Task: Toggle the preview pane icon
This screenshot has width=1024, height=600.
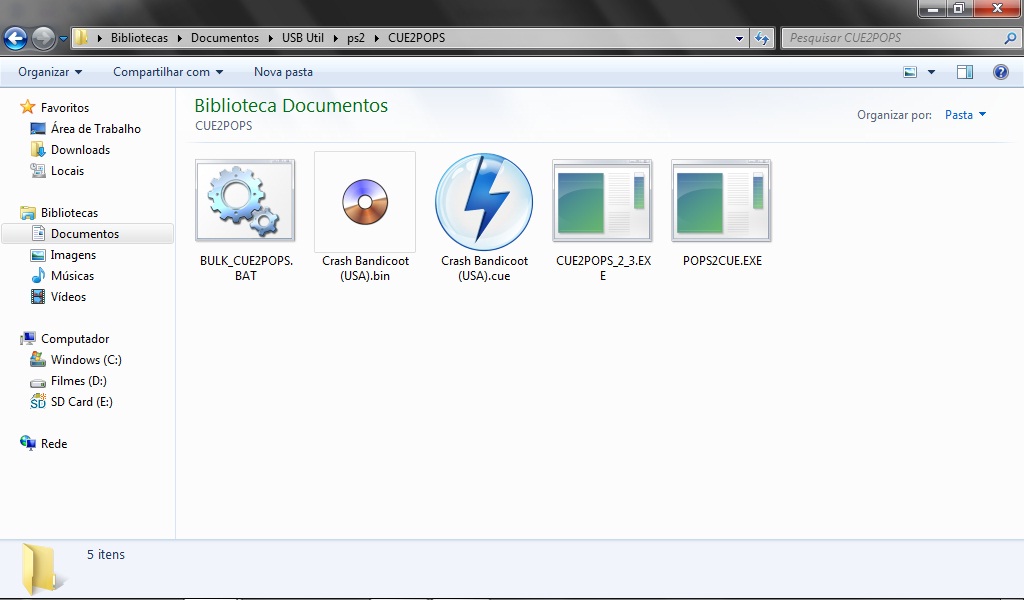Action: click(x=965, y=72)
